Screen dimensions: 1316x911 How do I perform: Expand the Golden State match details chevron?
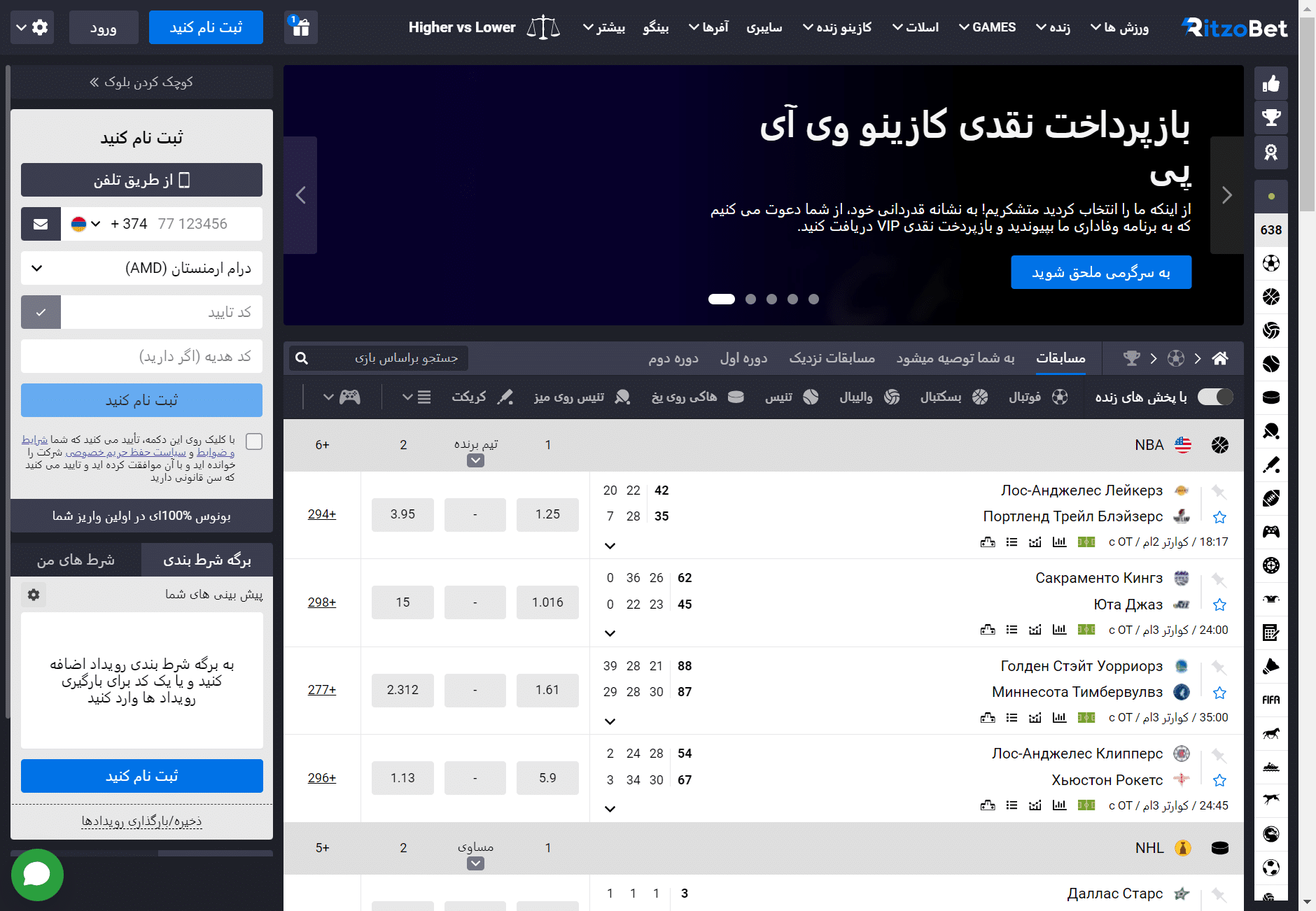point(610,721)
